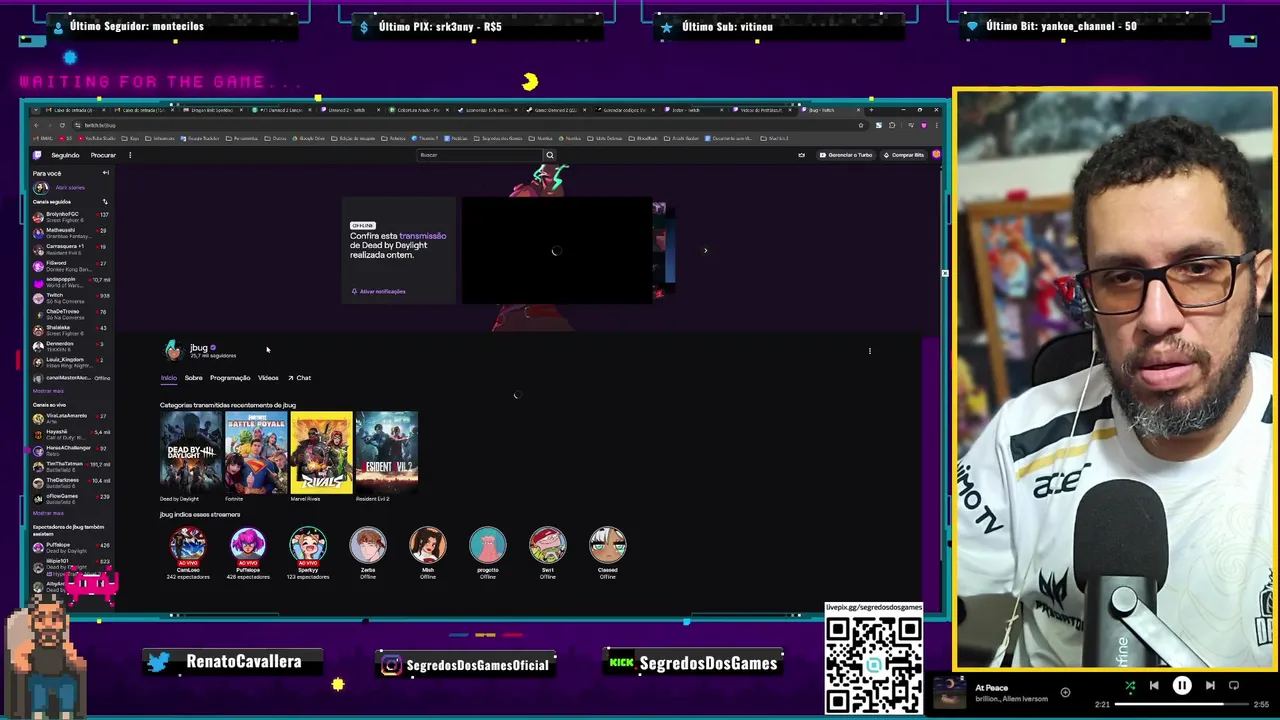Select the Vídeos channel tab

(268, 378)
